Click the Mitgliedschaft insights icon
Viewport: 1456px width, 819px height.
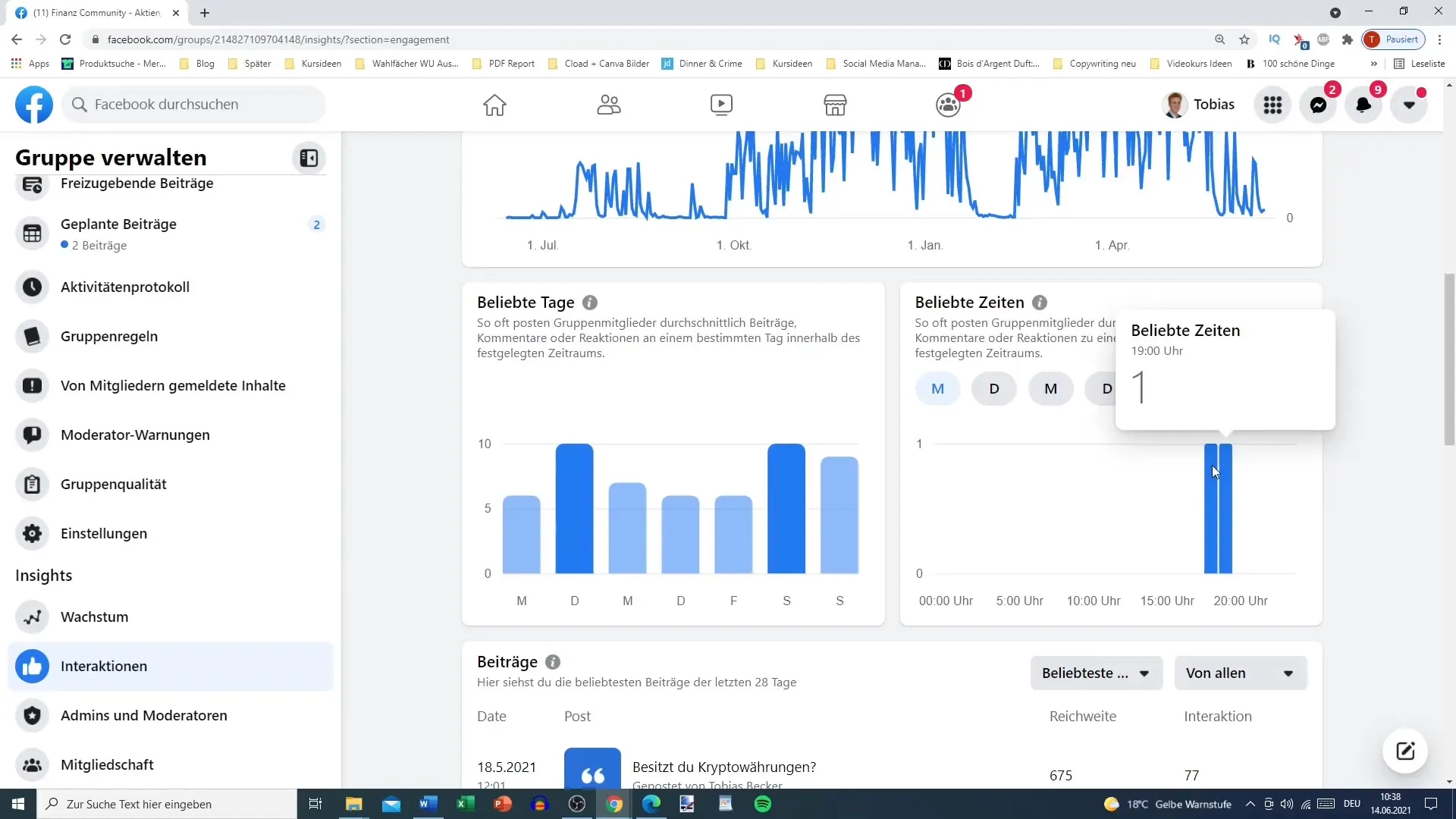(x=32, y=764)
